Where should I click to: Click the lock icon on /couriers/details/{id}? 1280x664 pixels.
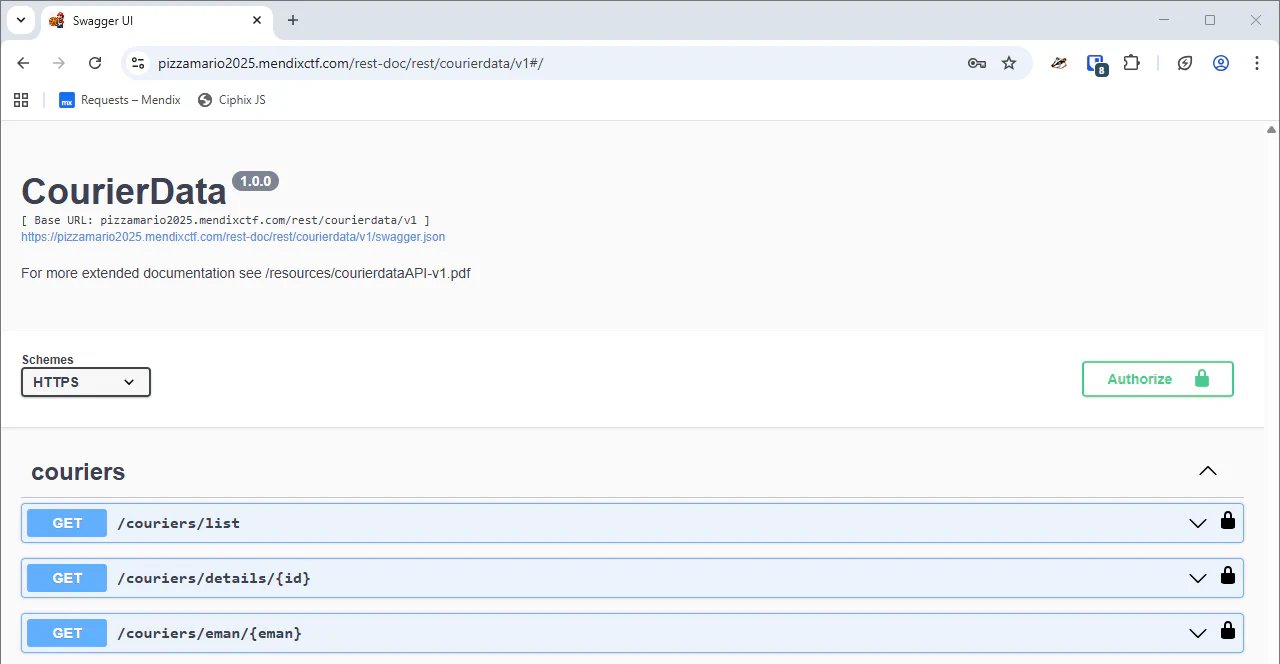[x=1227, y=576]
